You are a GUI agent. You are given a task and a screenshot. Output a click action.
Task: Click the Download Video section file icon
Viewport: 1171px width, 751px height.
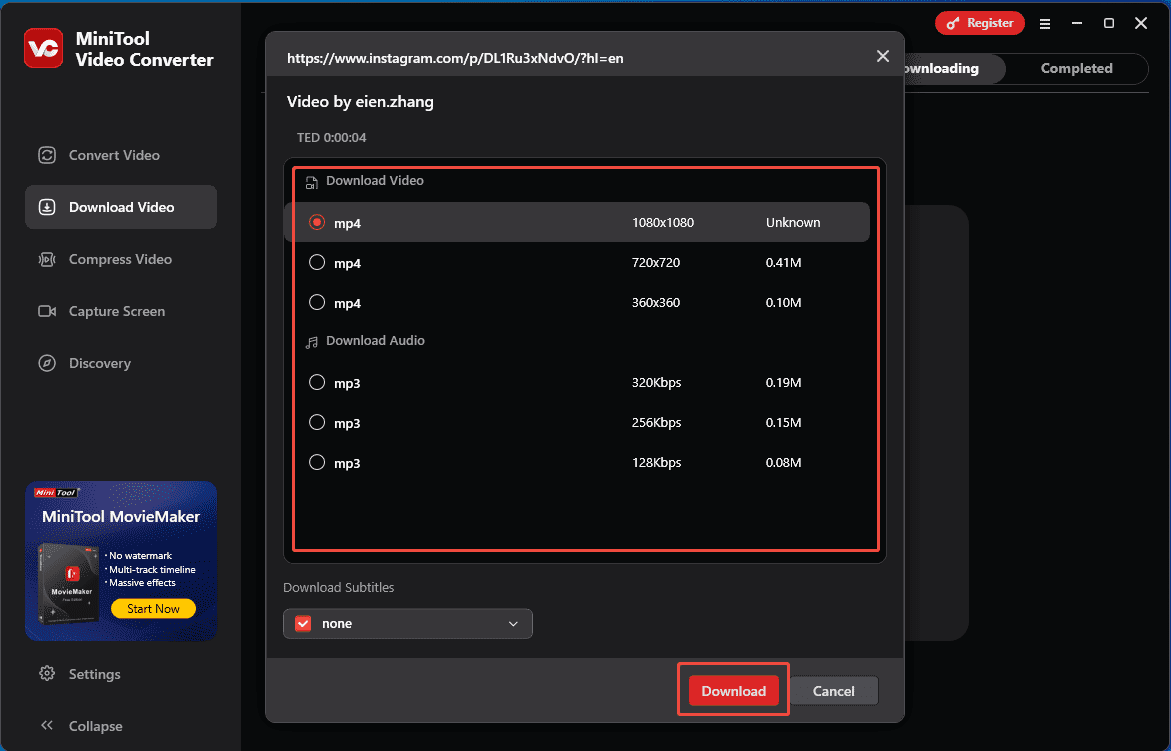[x=311, y=182]
